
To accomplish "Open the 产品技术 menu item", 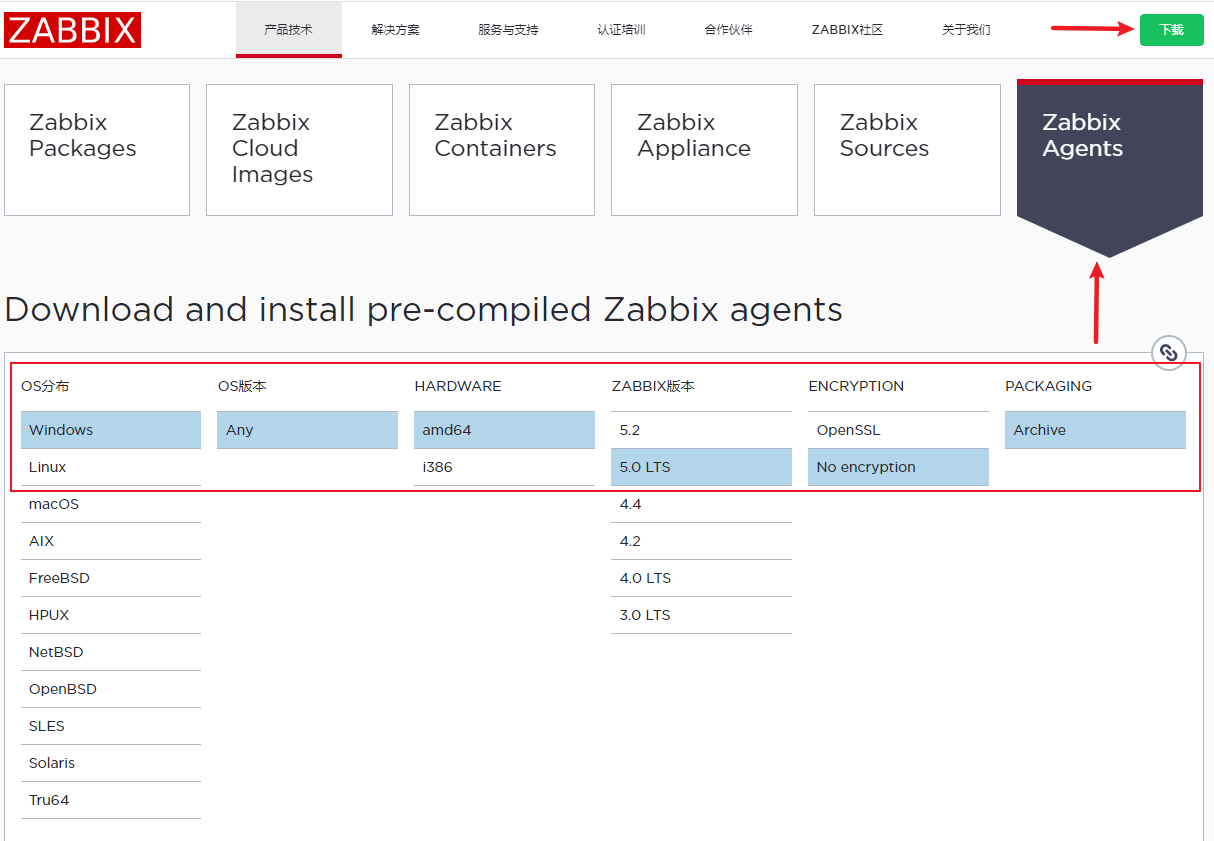I will (x=288, y=30).
